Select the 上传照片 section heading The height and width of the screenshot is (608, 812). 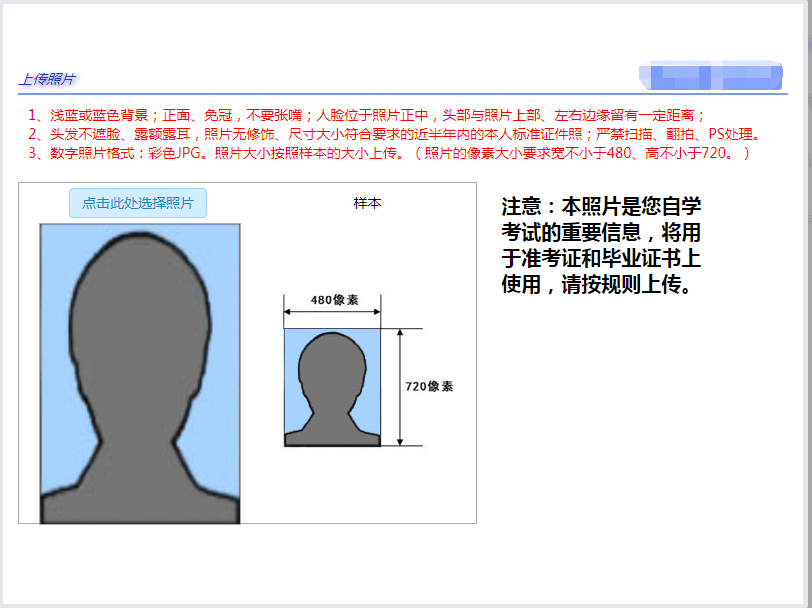(x=47, y=79)
